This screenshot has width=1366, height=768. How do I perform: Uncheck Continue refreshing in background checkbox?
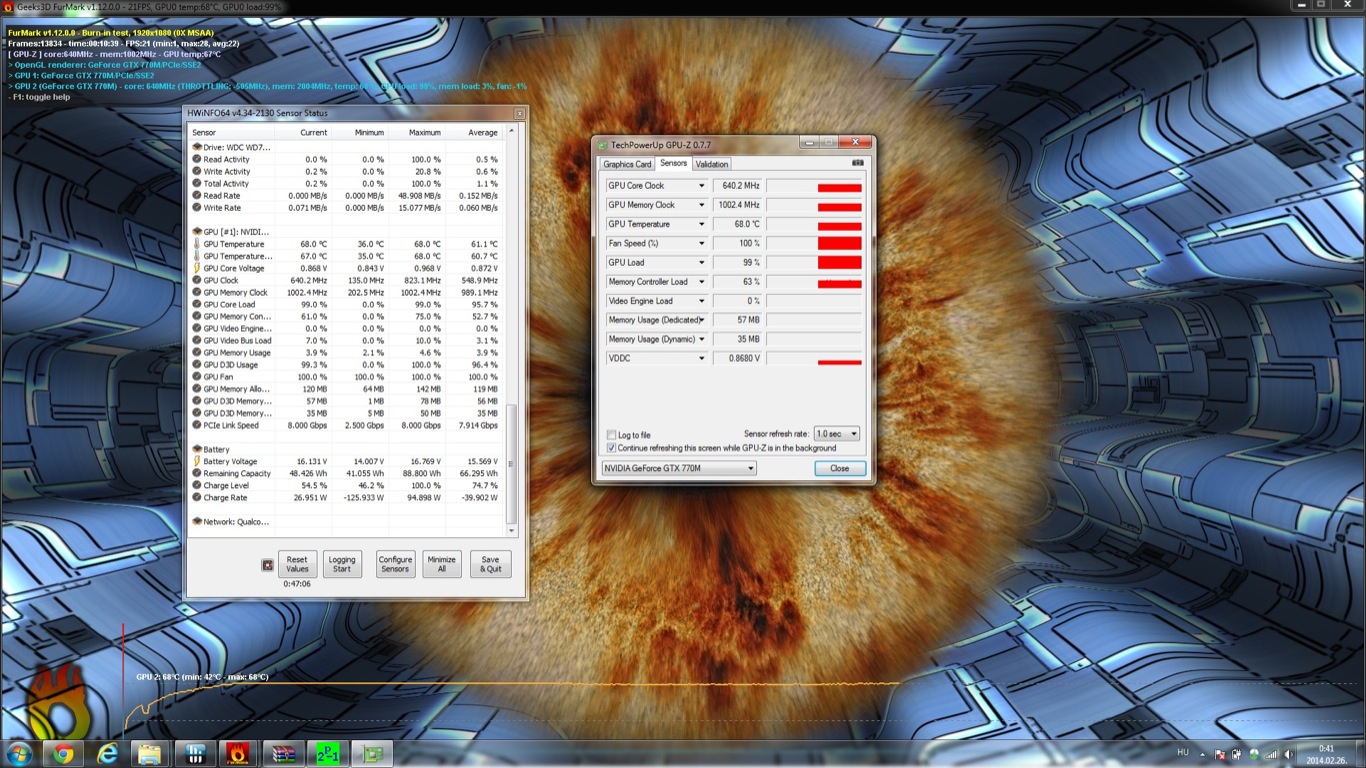click(611, 448)
